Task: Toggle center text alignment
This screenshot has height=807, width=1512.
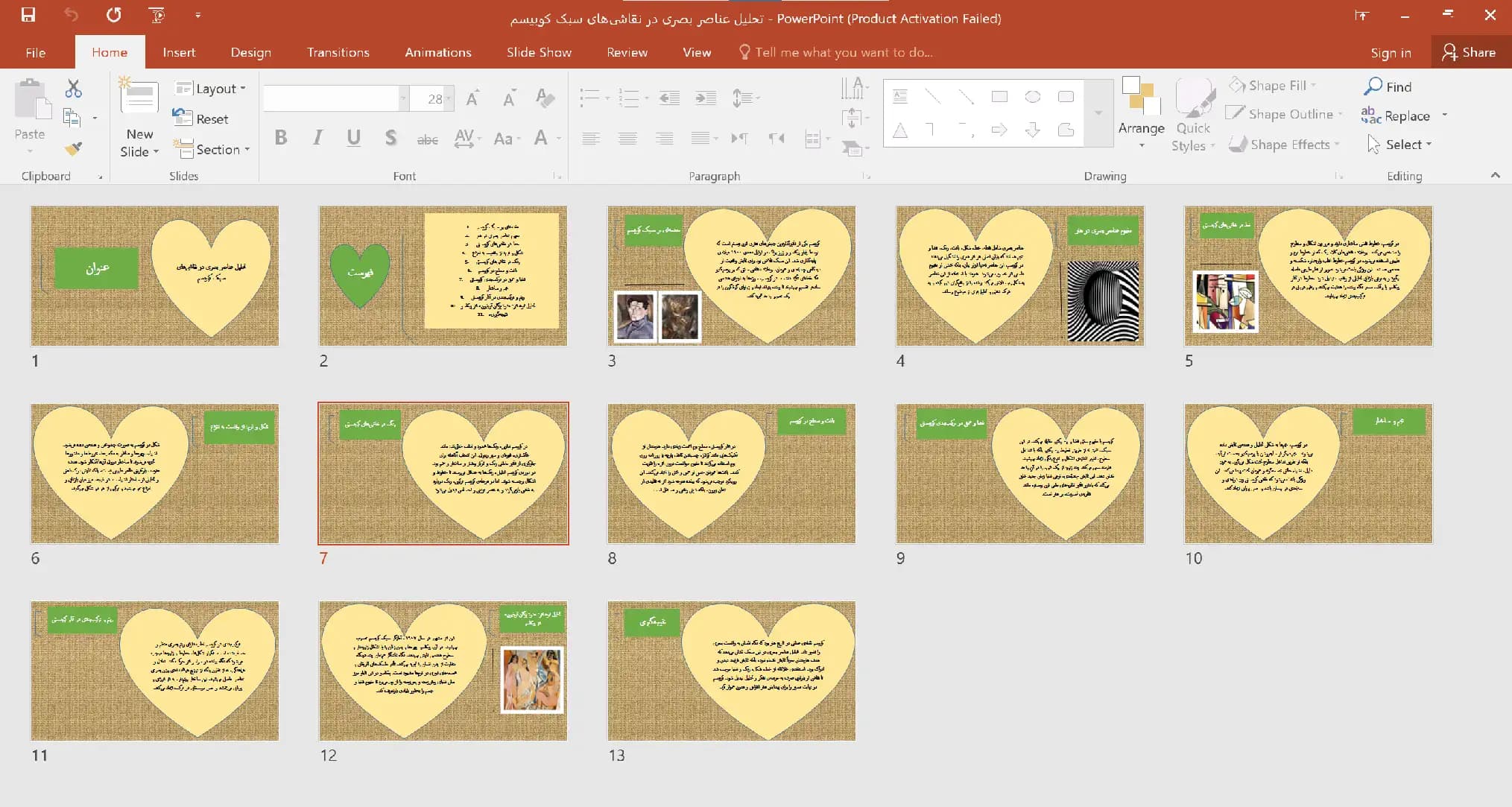Action: pos(627,139)
